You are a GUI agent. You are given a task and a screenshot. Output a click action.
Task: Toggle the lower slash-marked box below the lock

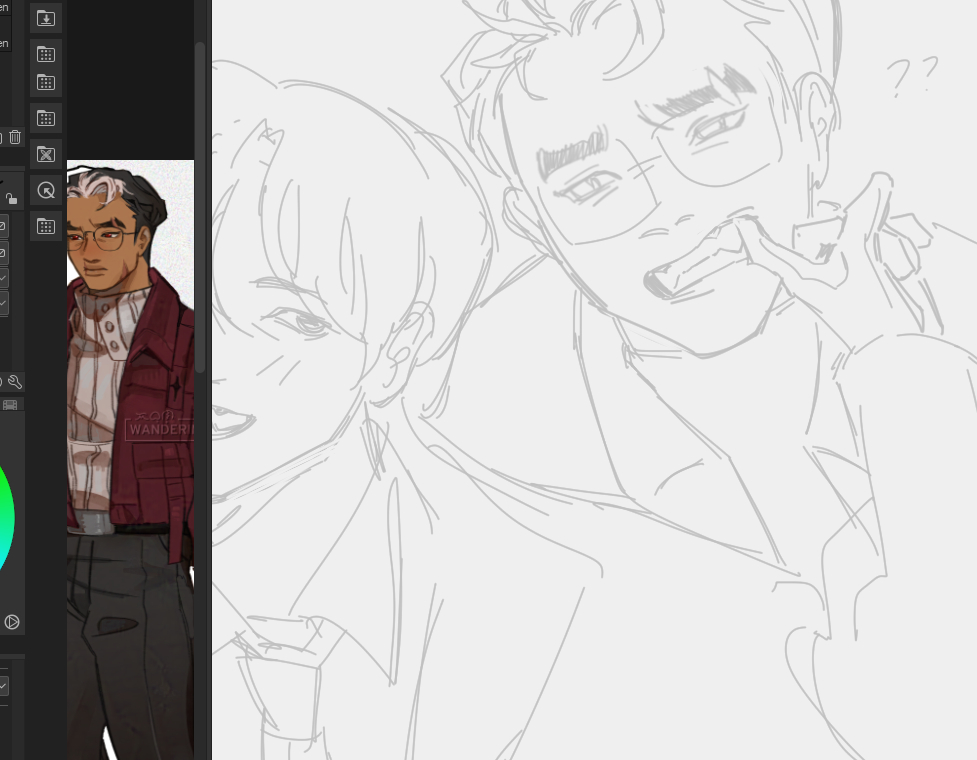click(3, 253)
